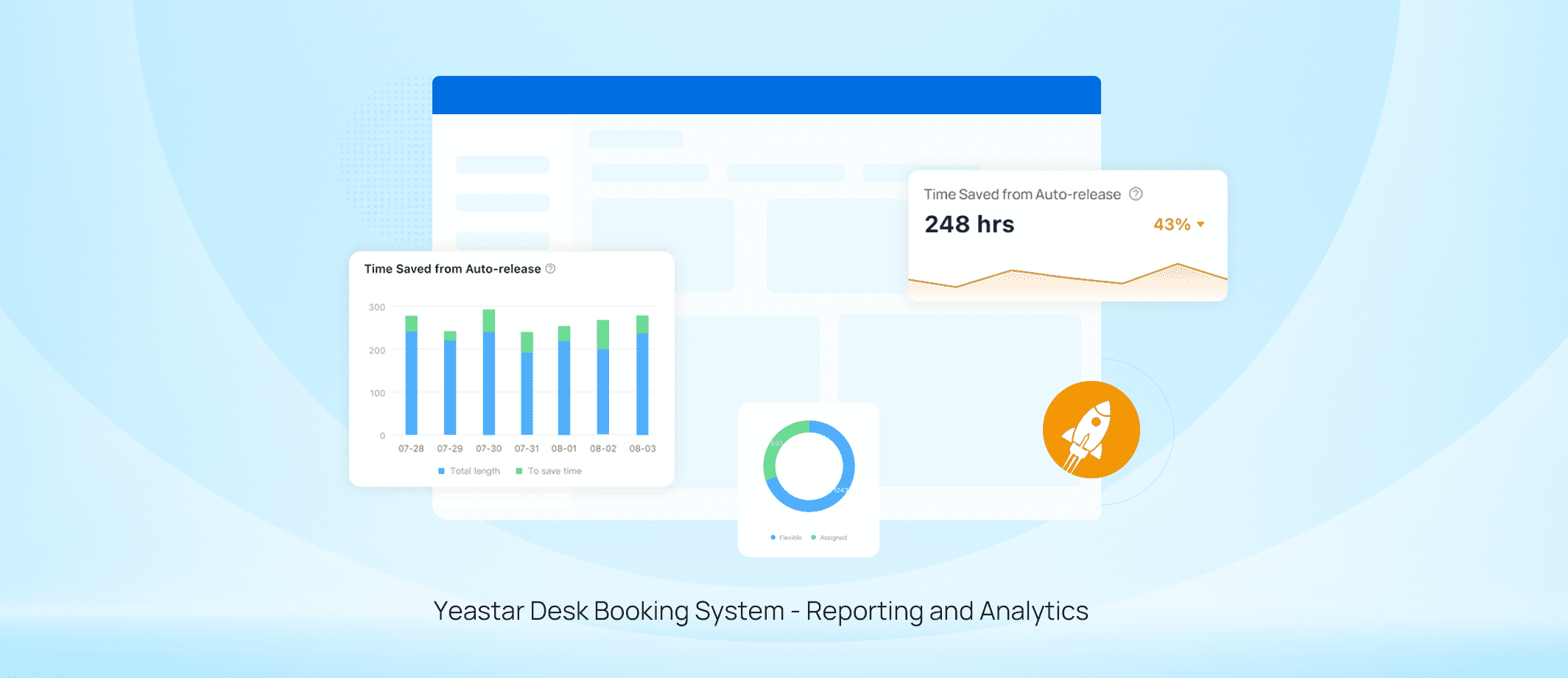Click the 07-29 axis date label
The width and height of the screenshot is (1568, 678).
pyautogui.click(x=450, y=448)
